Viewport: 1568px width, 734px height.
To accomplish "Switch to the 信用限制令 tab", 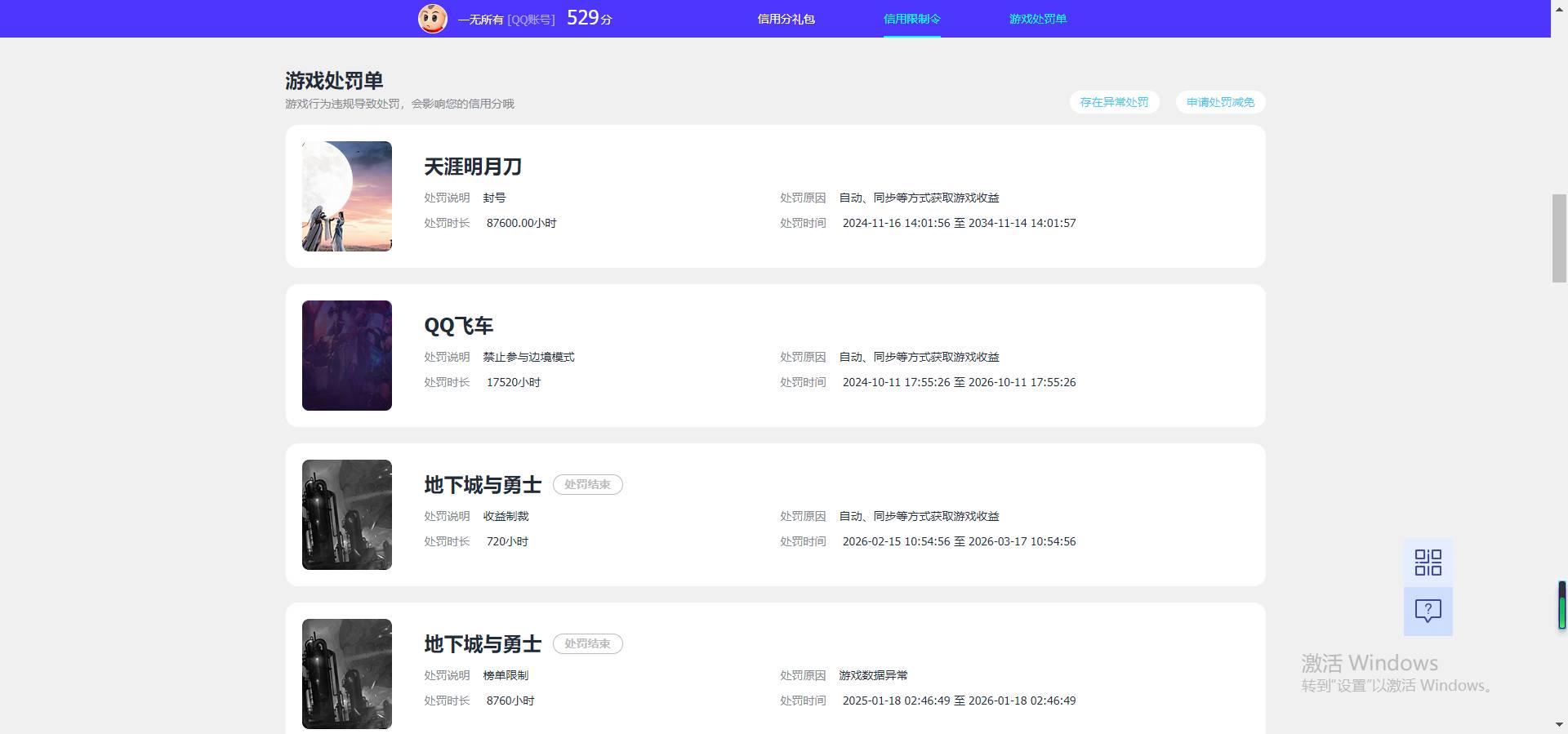I will tap(911, 19).
